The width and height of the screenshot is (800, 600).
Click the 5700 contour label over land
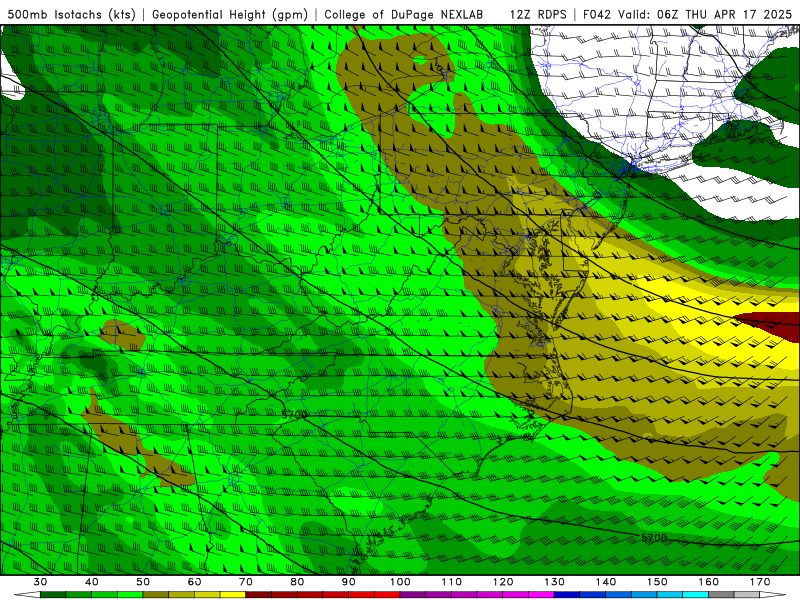click(294, 415)
